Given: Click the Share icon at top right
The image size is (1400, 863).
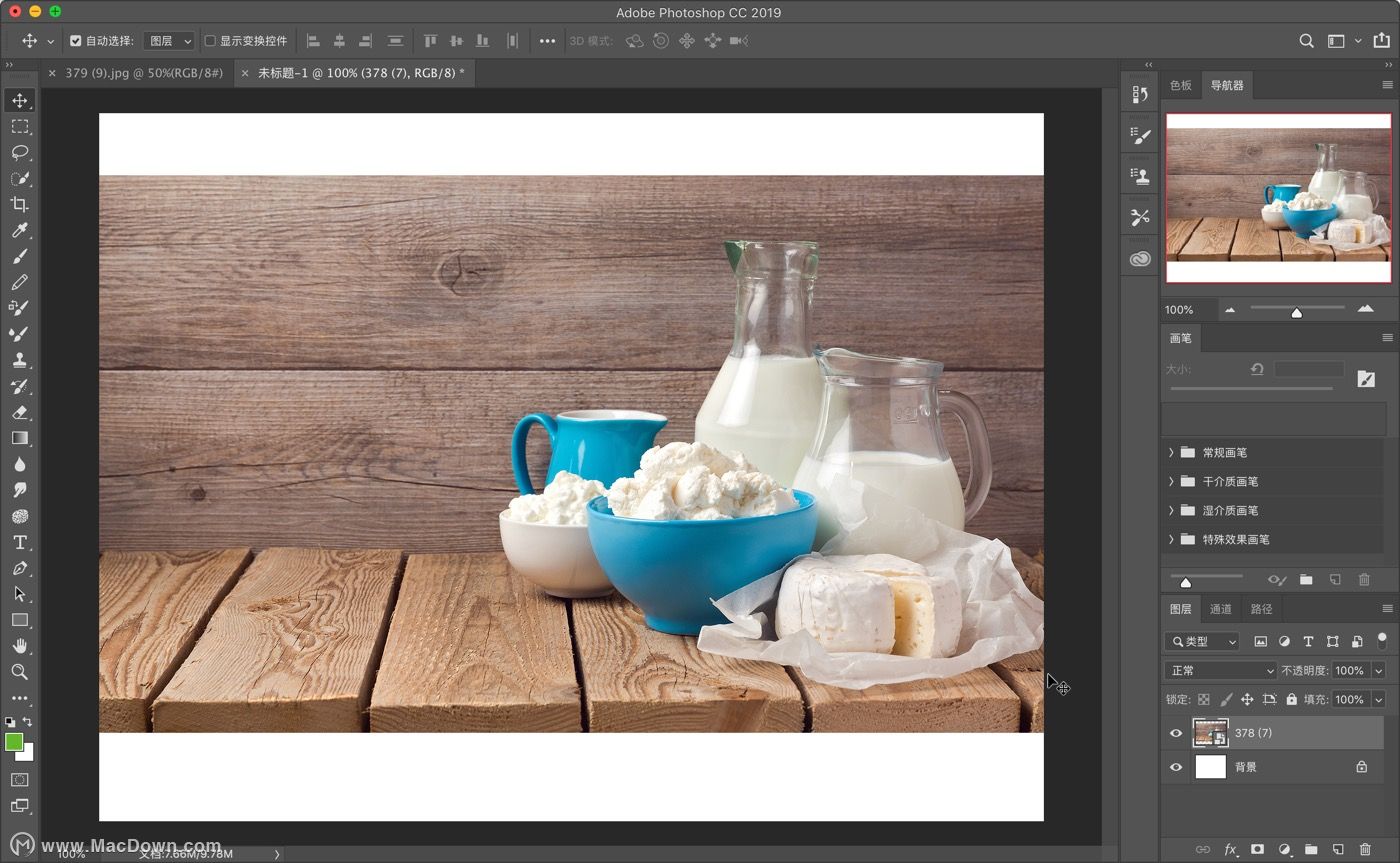Looking at the screenshot, I should [1381, 40].
